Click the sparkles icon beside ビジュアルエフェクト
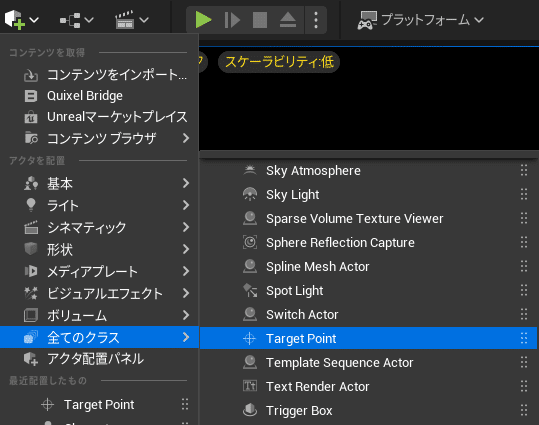This screenshot has width=539, height=425. click(31, 293)
